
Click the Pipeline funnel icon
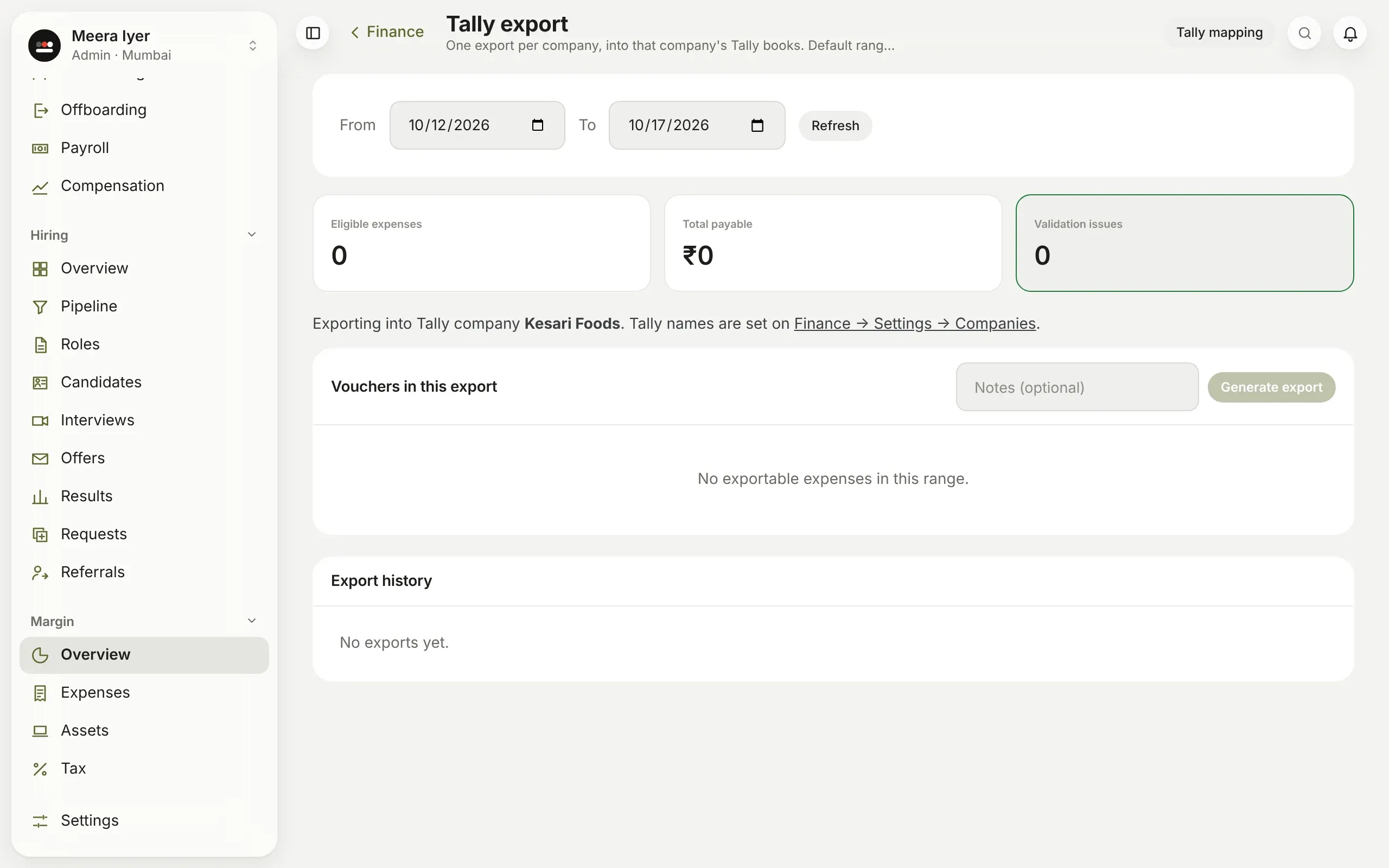(40, 307)
